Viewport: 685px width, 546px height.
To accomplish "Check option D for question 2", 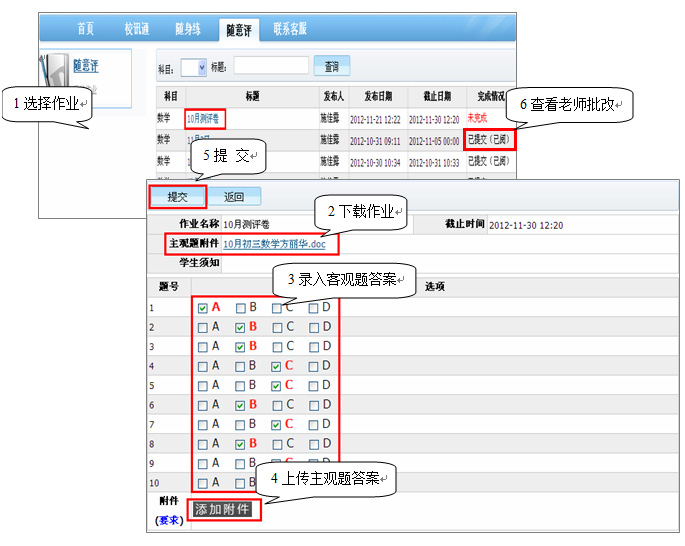I will tap(314, 327).
